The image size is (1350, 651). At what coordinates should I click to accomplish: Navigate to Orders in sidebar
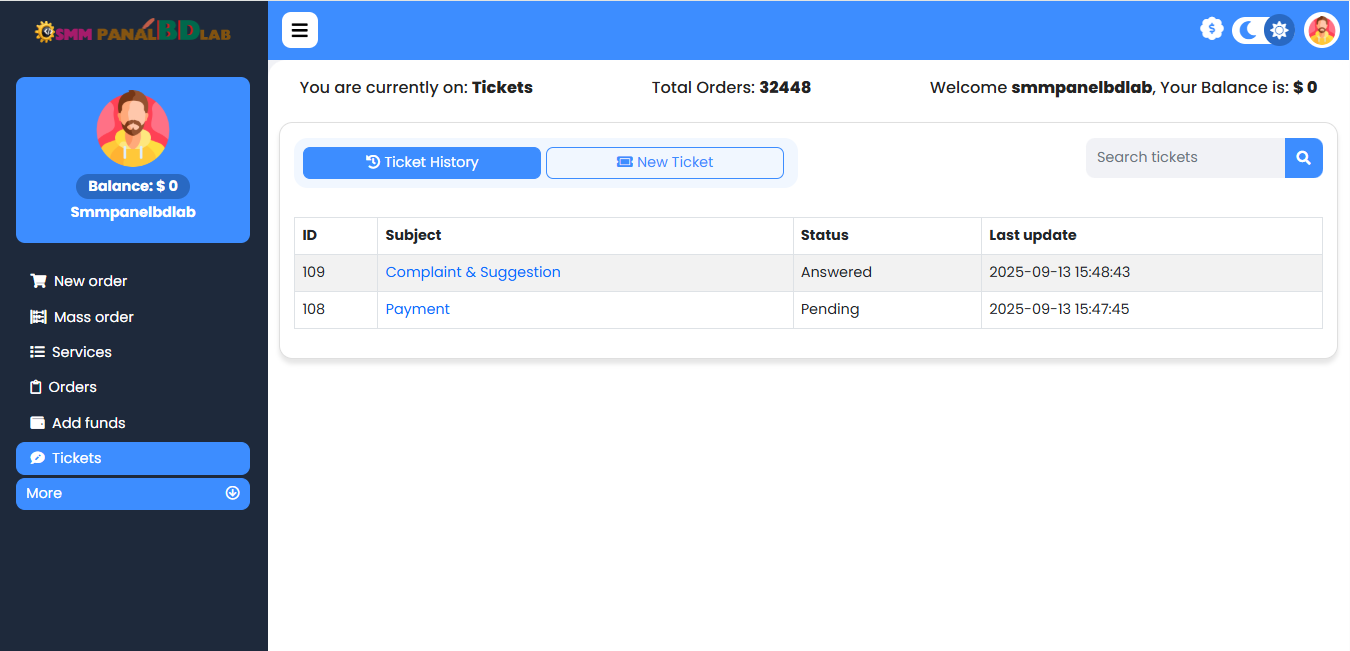[x=72, y=387]
